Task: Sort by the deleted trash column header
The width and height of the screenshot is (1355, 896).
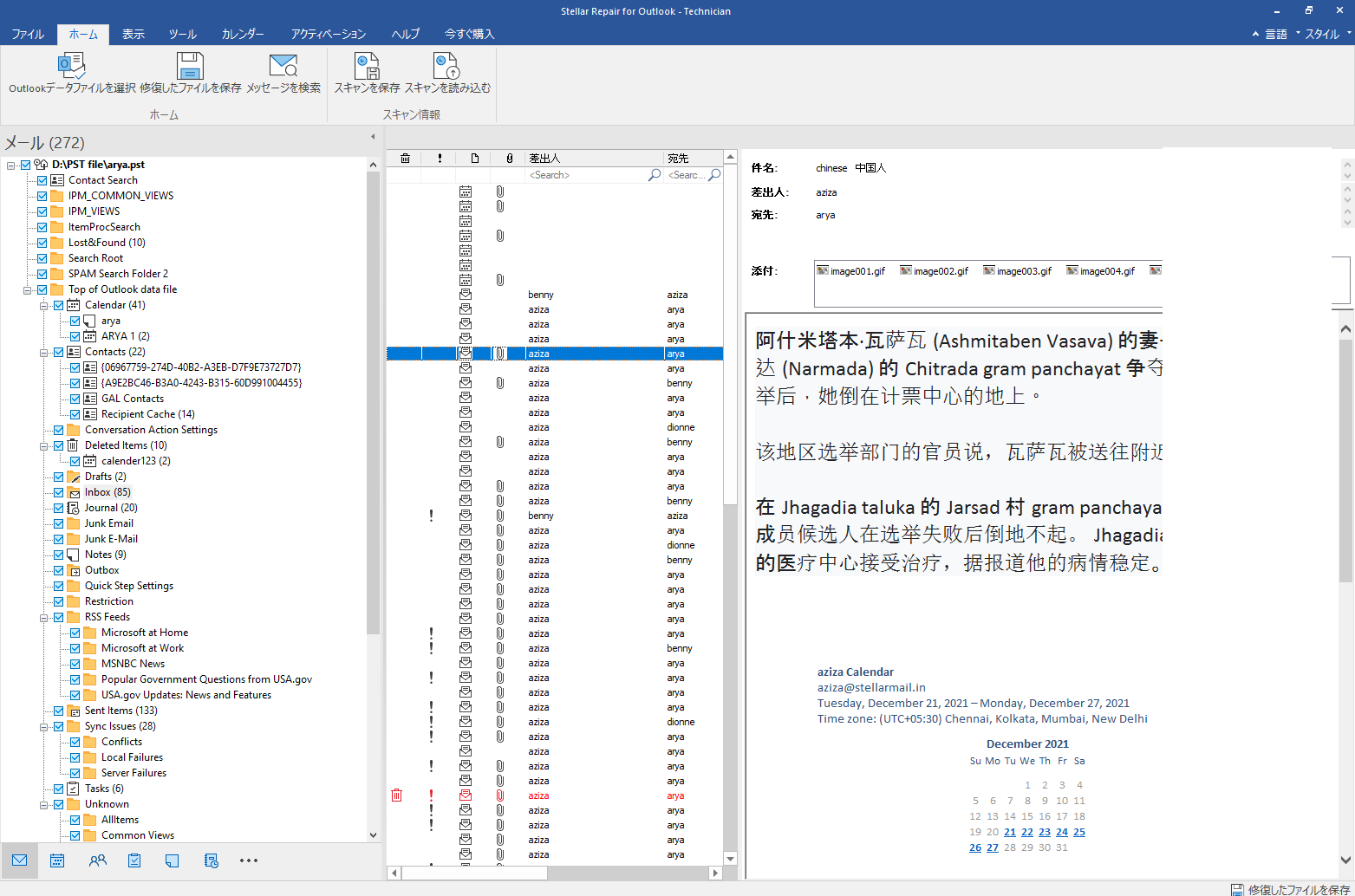Action: [405, 159]
